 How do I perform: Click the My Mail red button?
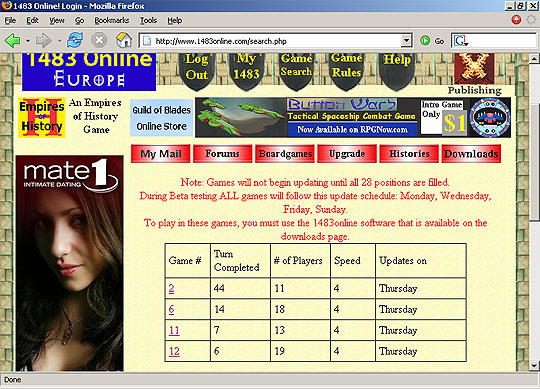tap(160, 154)
